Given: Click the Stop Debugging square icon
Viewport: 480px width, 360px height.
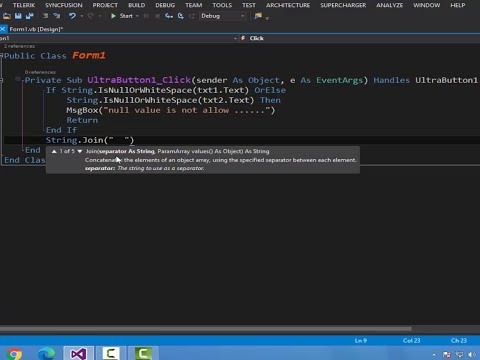Looking at the screenshot, I should pyautogui.click(x=157, y=16).
